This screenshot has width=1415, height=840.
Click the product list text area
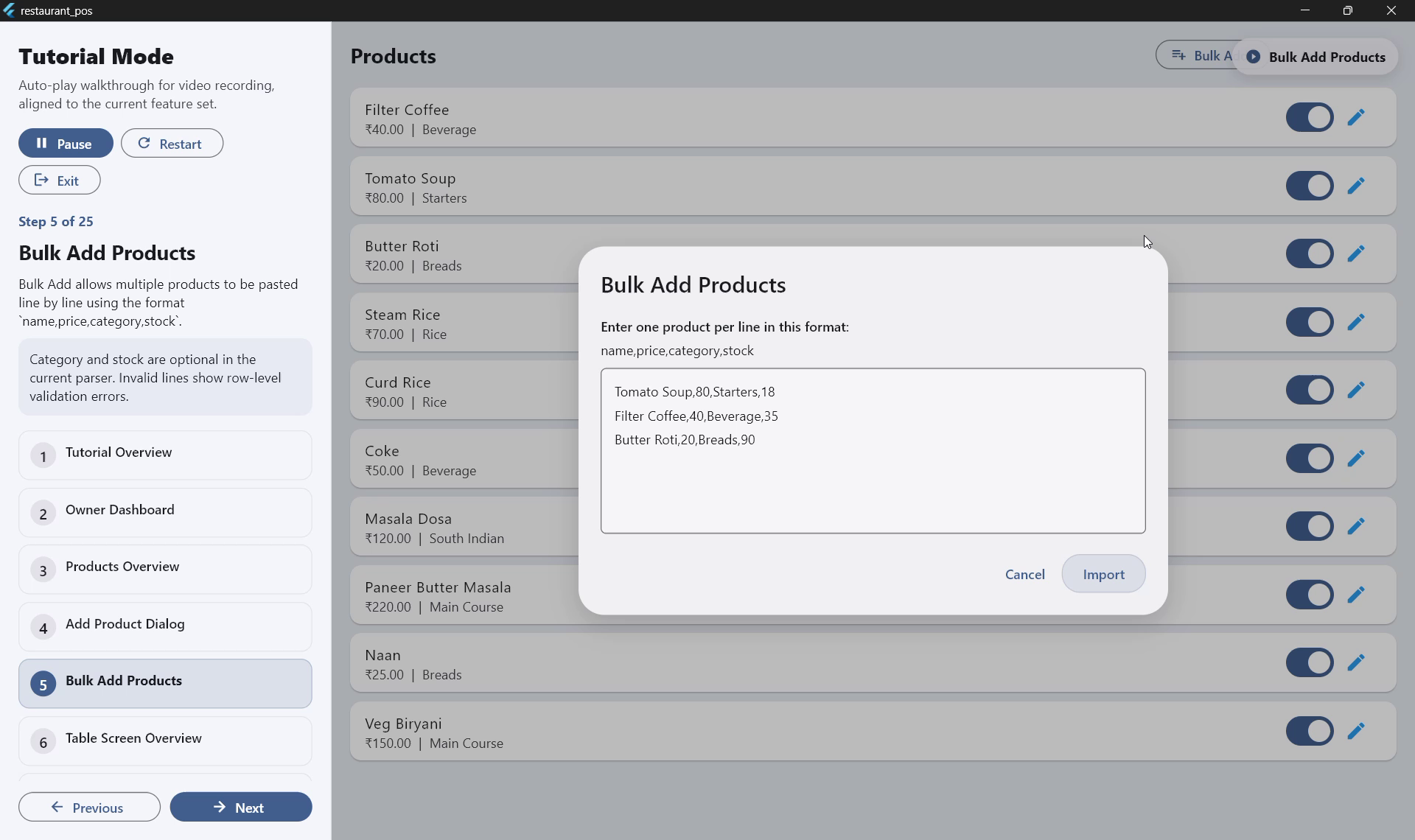click(x=873, y=451)
